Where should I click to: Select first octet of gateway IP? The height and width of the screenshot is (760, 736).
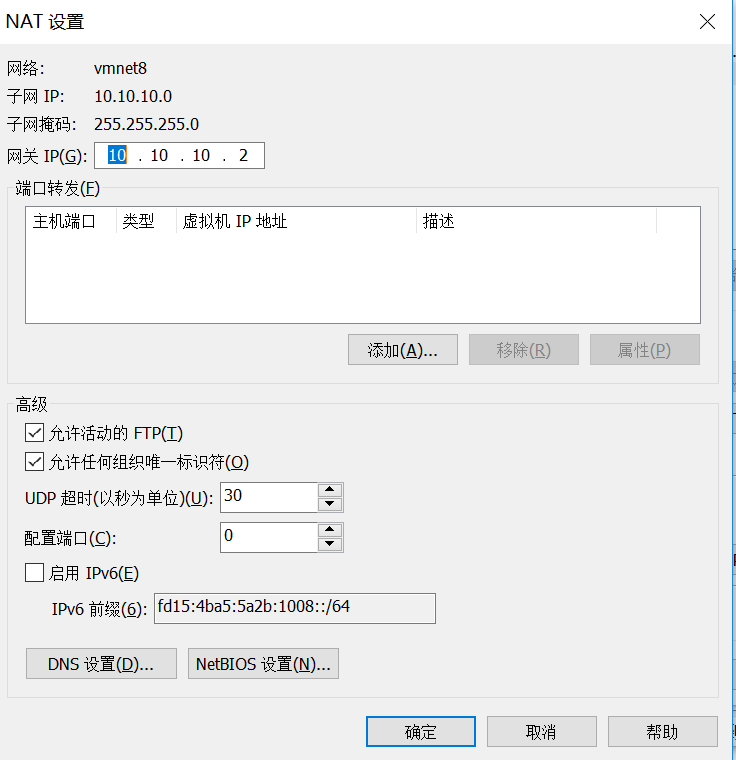point(117,155)
